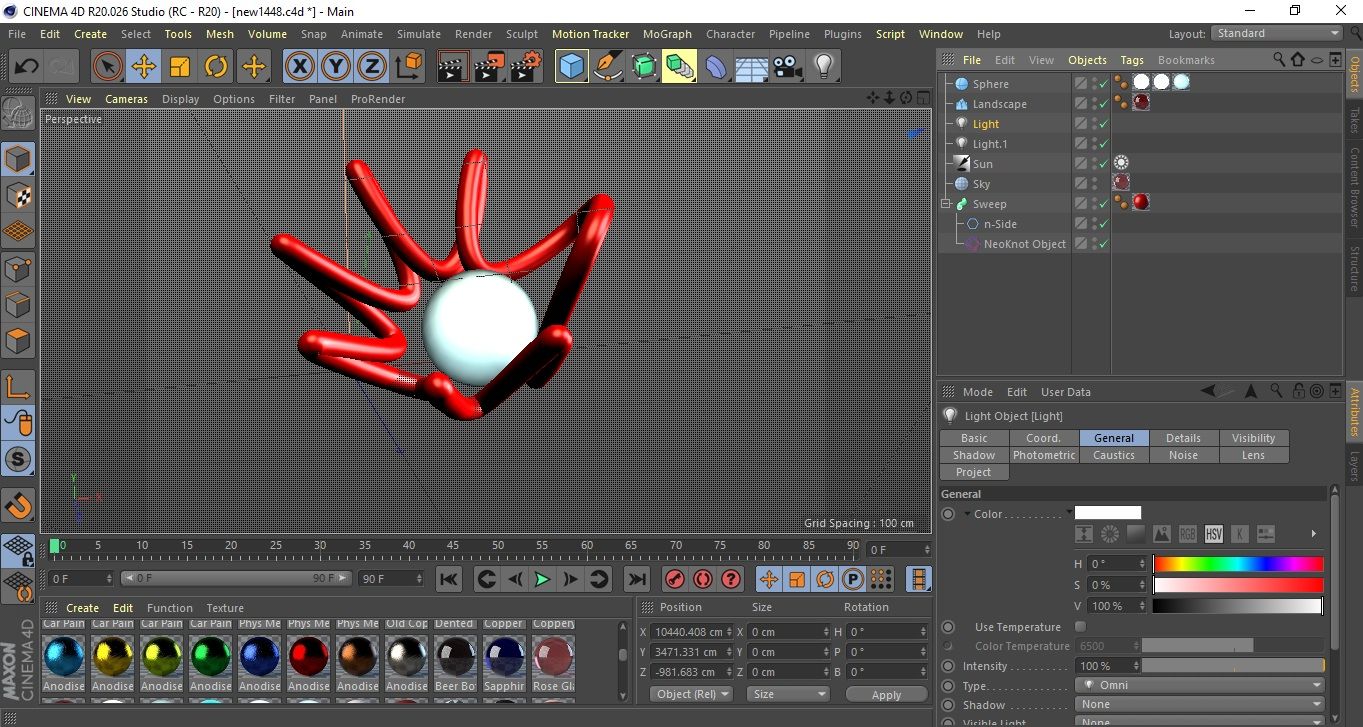Toggle X-axis lock icon
Image resolution: width=1363 pixels, height=727 pixels.
298,67
